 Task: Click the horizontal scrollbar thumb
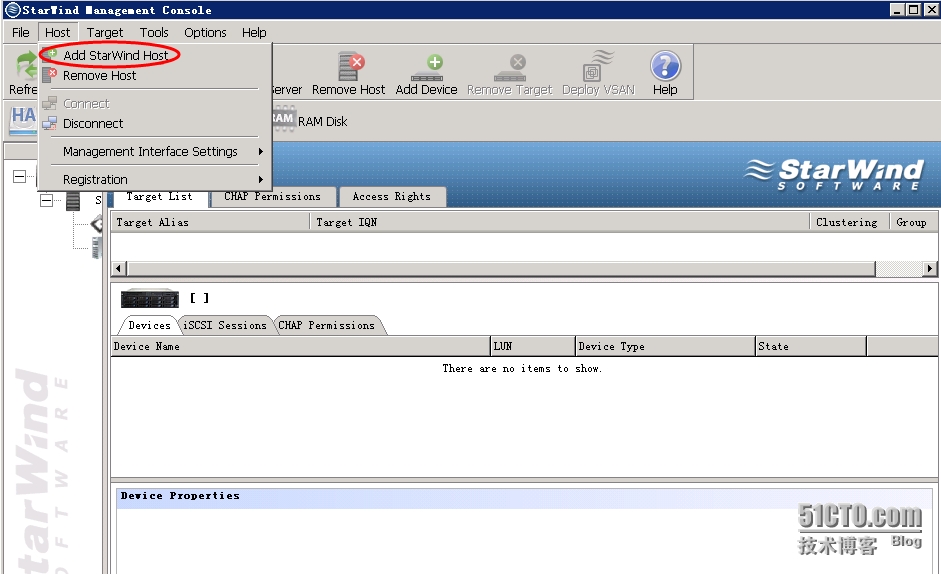point(501,268)
